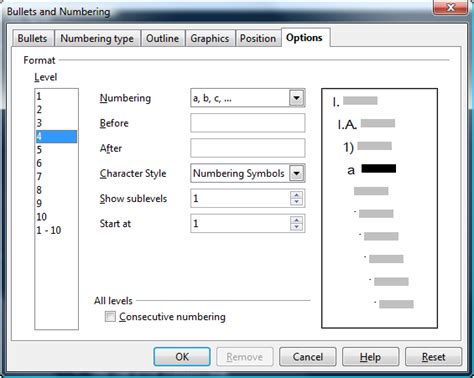Image resolution: width=474 pixels, height=378 pixels.
Task: Open Character Style dropdown arrow
Action: (x=297, y=173)
